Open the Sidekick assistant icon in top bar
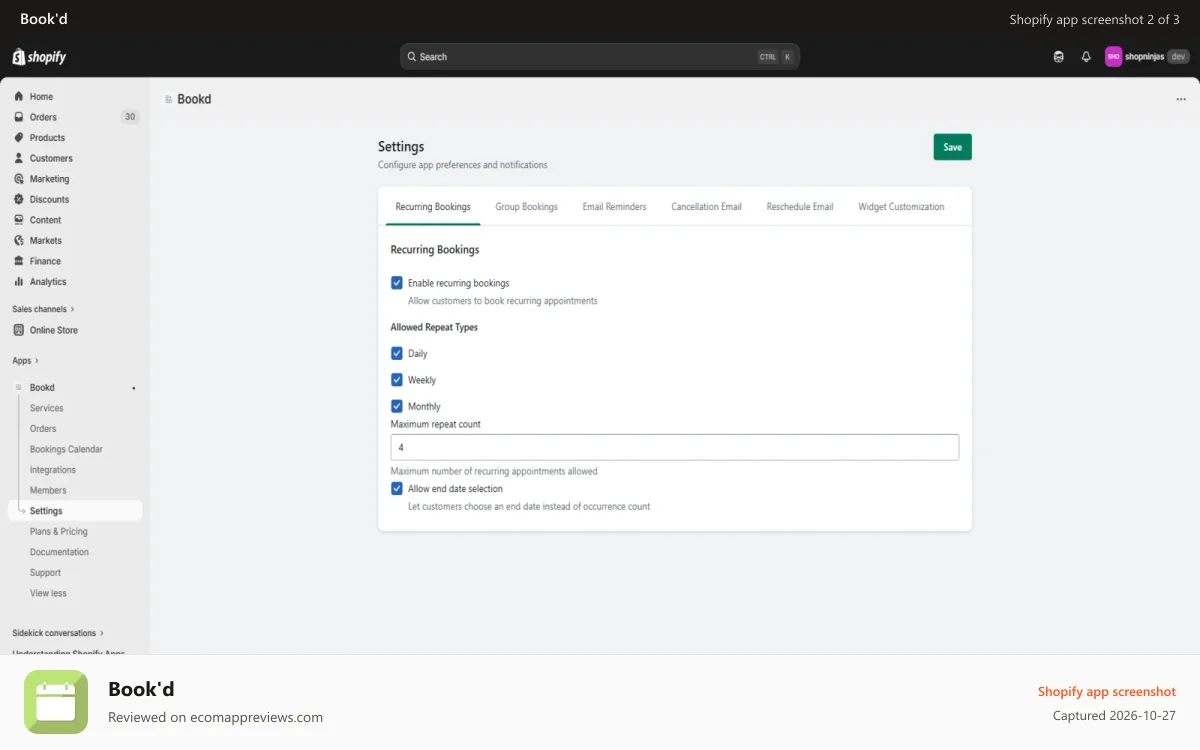Screen dimensions: 1200x750 1059,57
